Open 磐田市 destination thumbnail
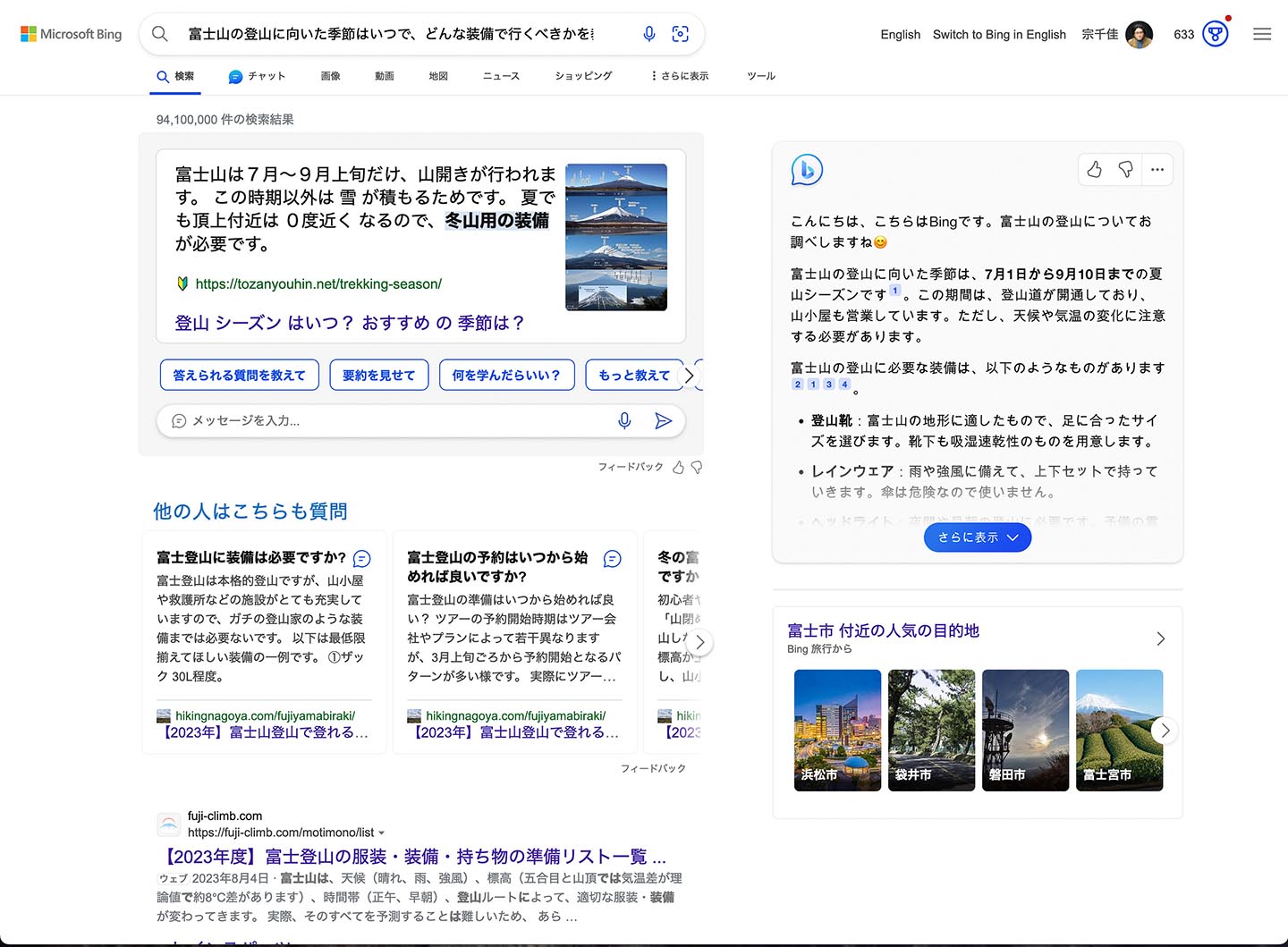1288x947 pixels. pyautogui.click(x=1025, y=730)
